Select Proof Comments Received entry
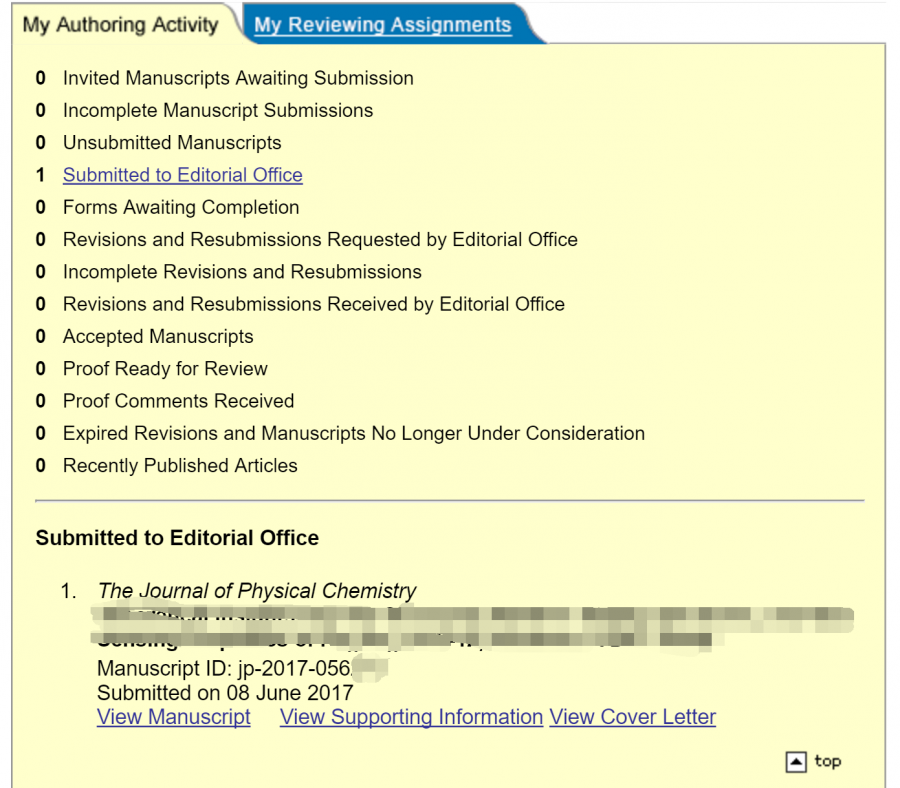Viewport: 900px width, 788px height. (178, 401)
